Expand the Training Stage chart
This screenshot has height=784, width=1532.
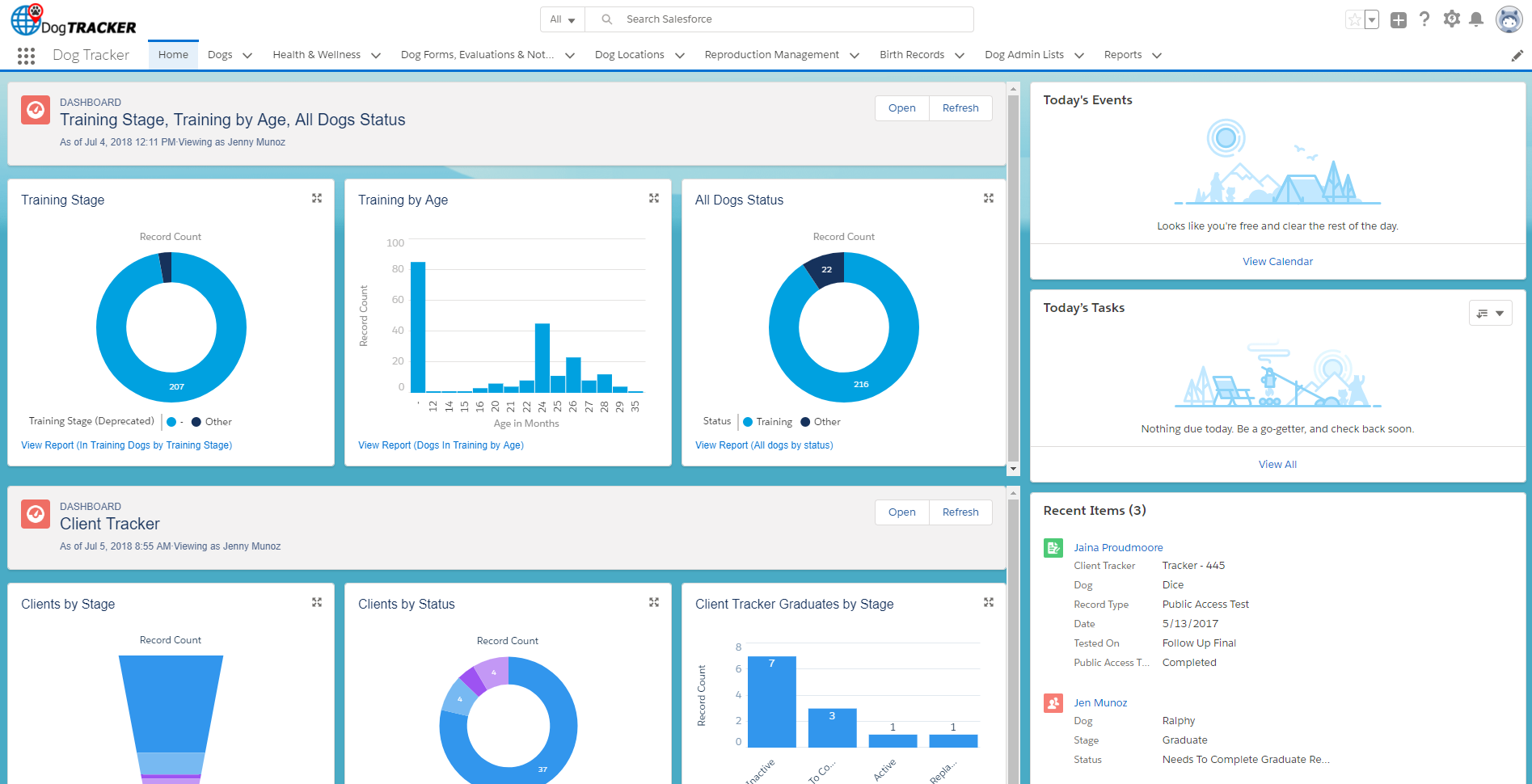(x=317, y=198)
